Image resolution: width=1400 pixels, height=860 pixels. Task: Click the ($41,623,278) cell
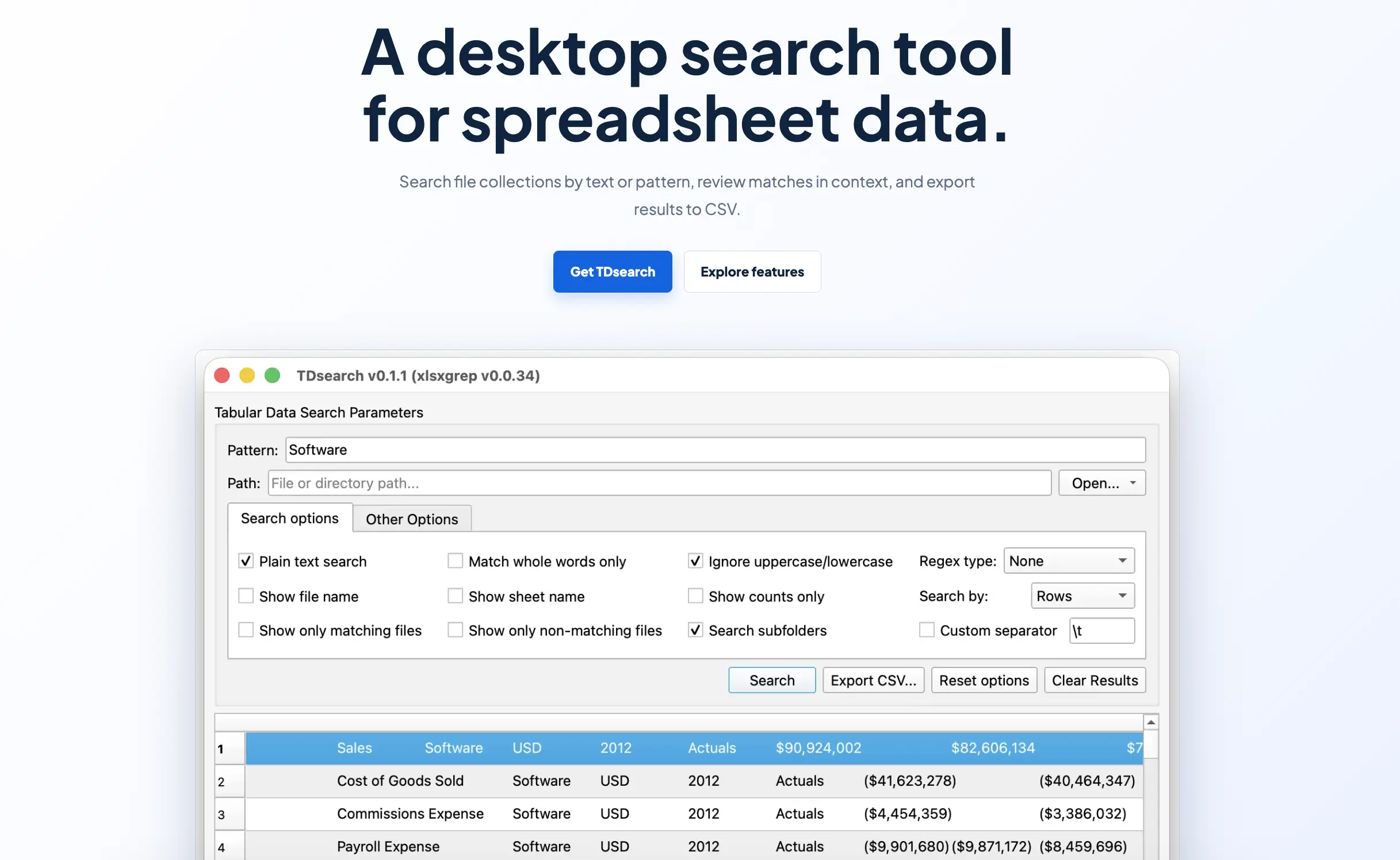910,781
